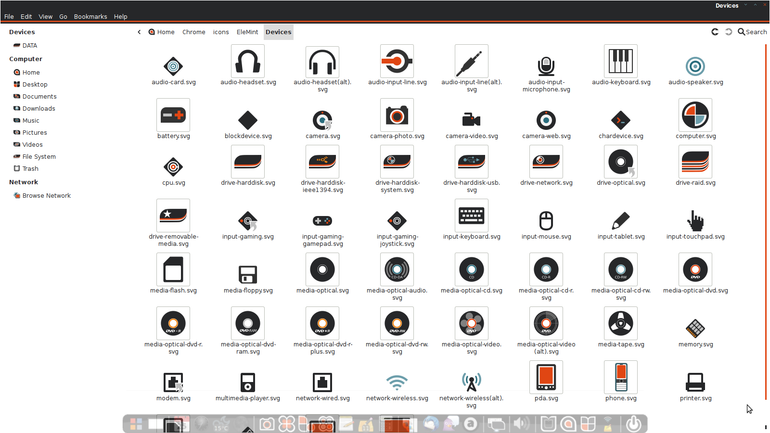This screenshot has width=770, height=433.
Task: Go back with the path bar arrow
Action: click(x=139, y=32)
